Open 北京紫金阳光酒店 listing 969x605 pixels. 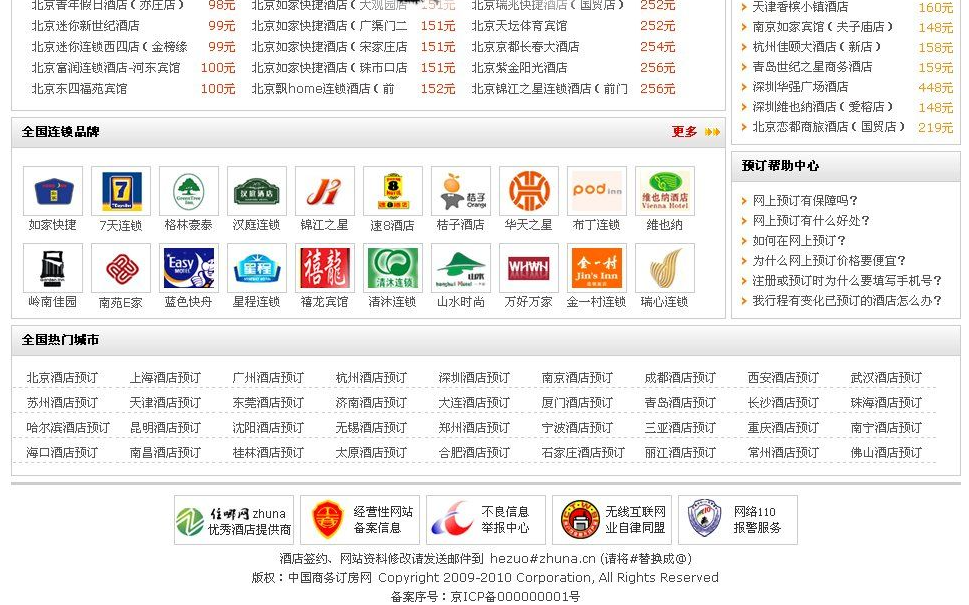(519, 67)
